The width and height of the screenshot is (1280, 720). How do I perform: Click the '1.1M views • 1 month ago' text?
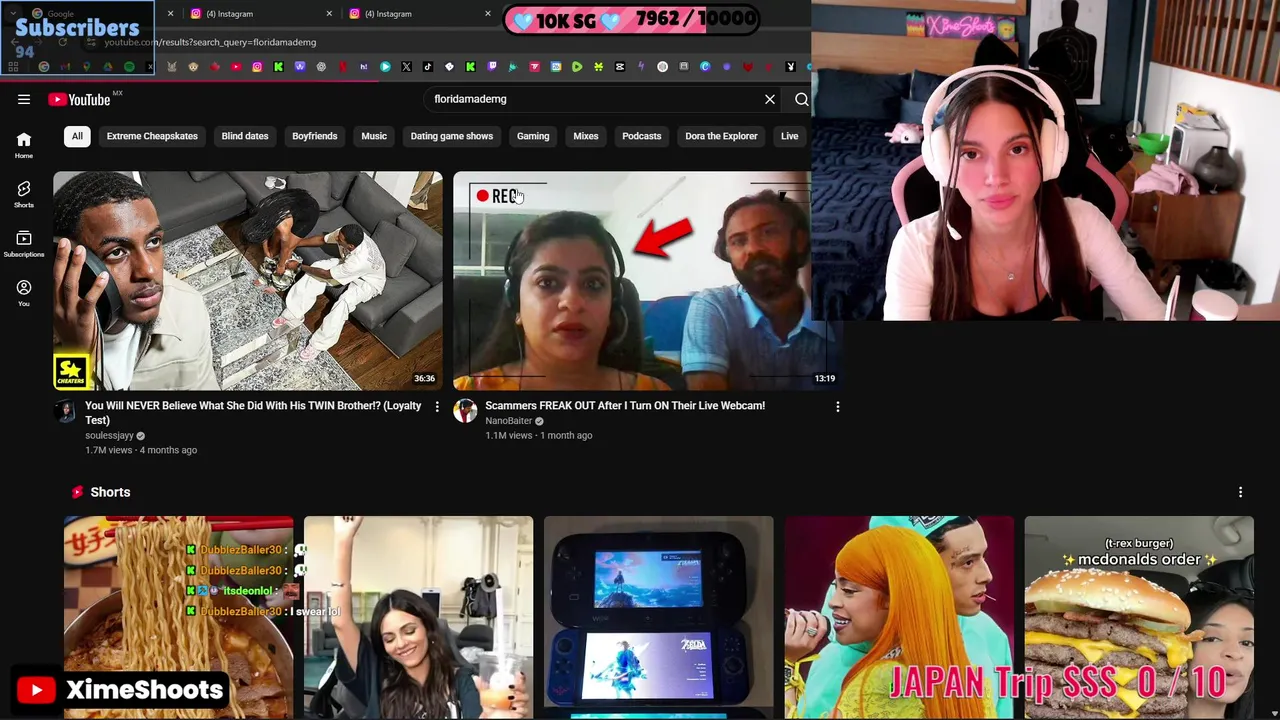(539, 435)
